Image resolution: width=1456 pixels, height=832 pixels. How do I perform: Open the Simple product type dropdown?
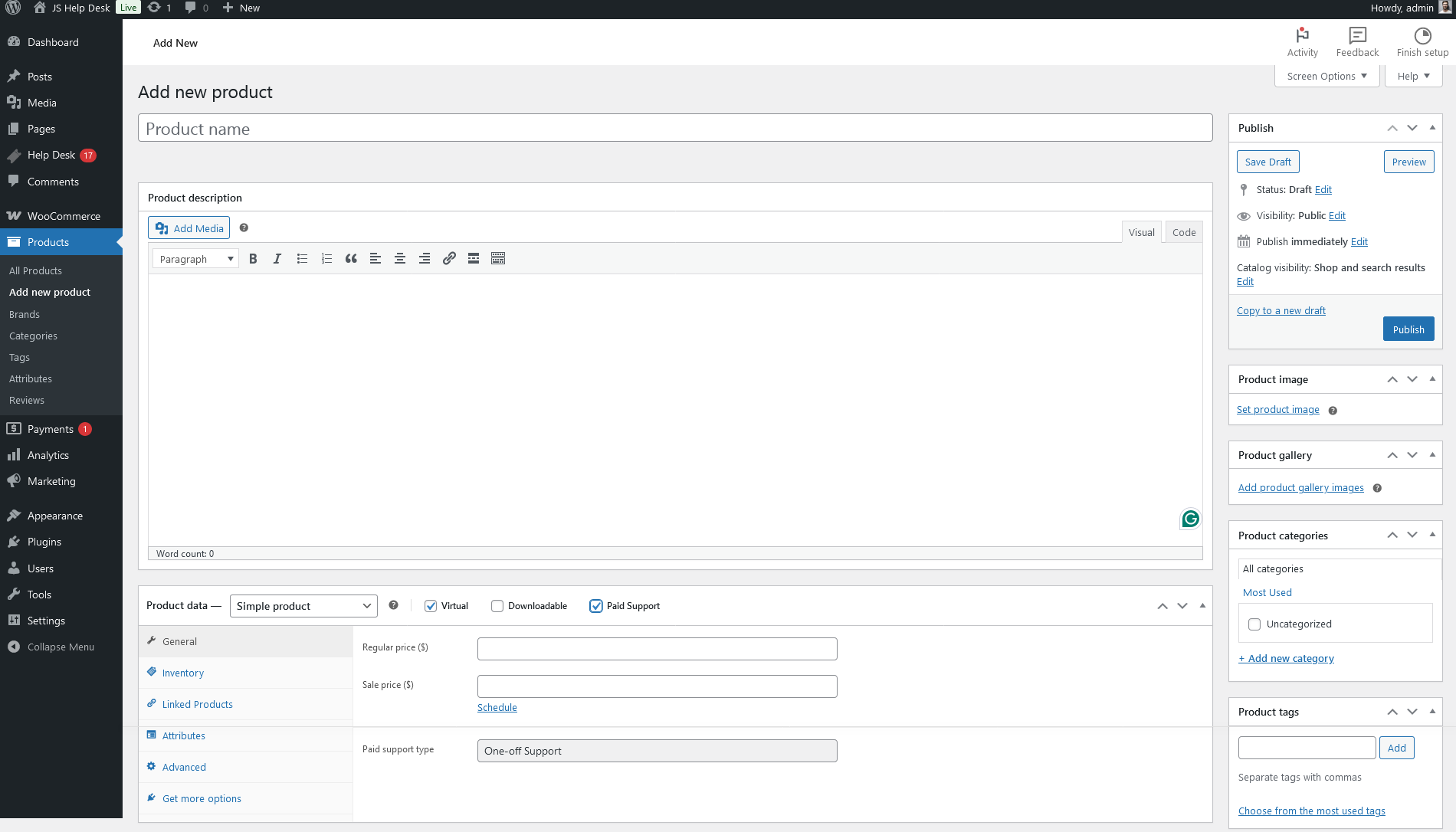point(303,606)
